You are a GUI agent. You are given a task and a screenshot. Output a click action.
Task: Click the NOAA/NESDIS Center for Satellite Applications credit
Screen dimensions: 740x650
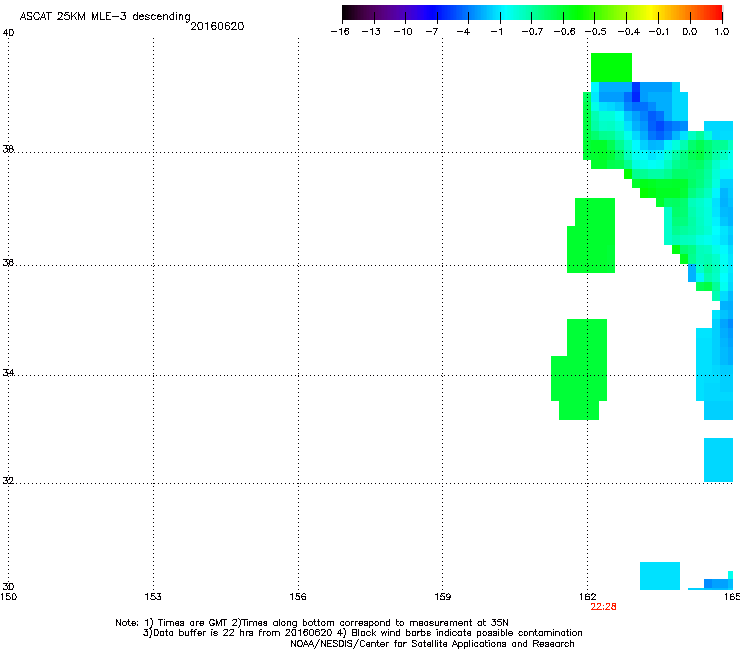pos(432,644)
